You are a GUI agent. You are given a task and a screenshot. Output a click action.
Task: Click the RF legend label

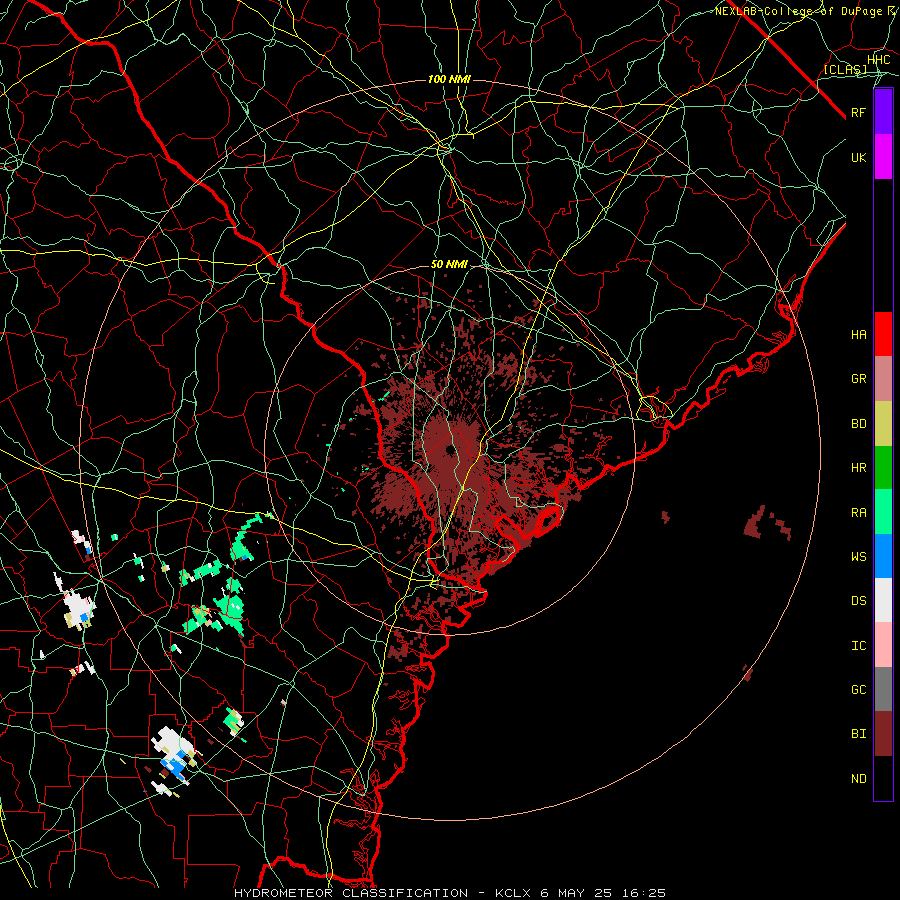(858, 112)
